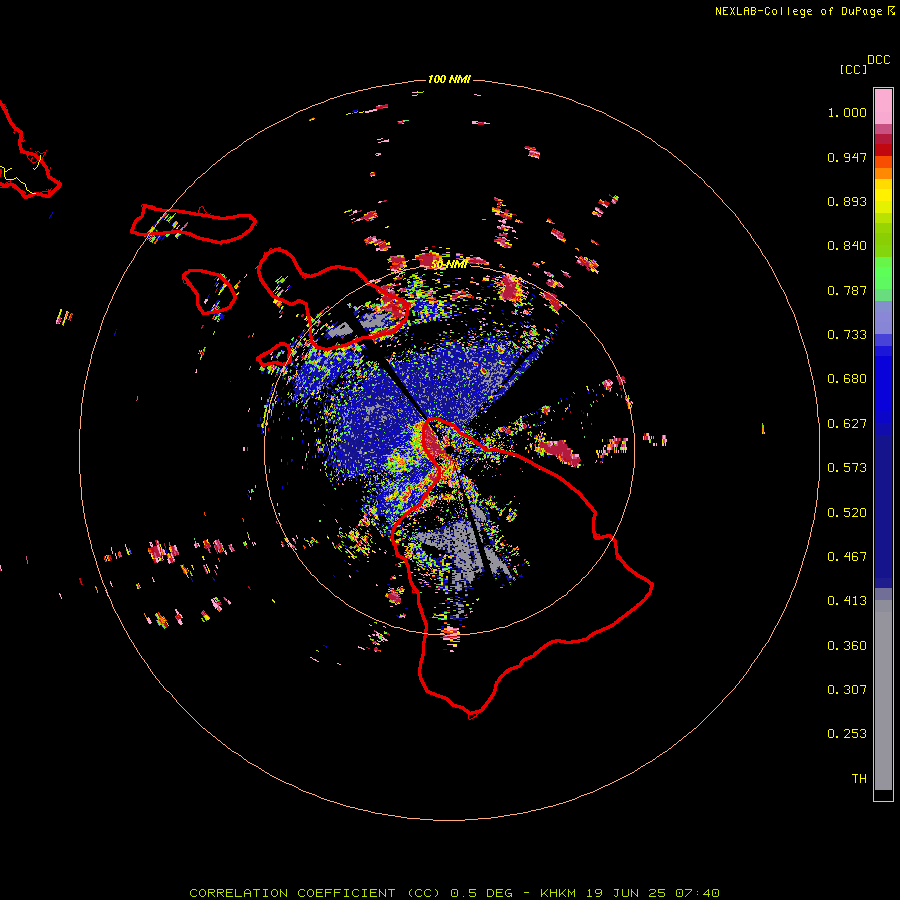Click the 0.573 color scale value
This screenshot has height=900, width=900.
click(x=847, y=468)
